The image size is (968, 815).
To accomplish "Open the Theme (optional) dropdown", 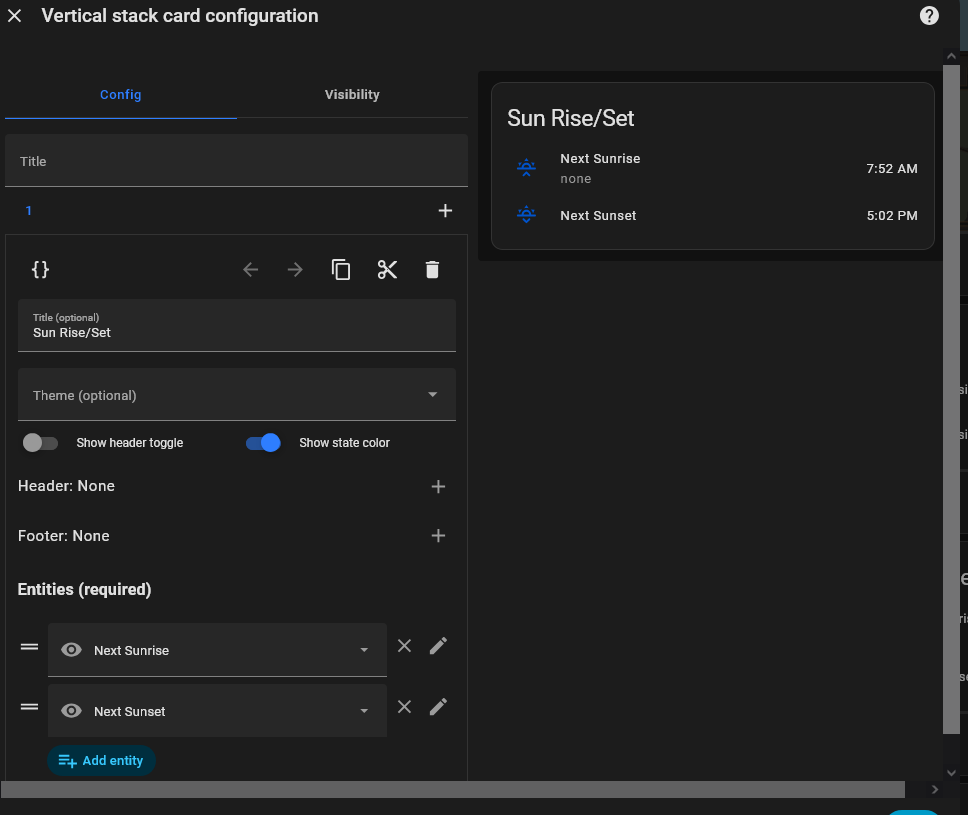I will [x=237, y=395].
